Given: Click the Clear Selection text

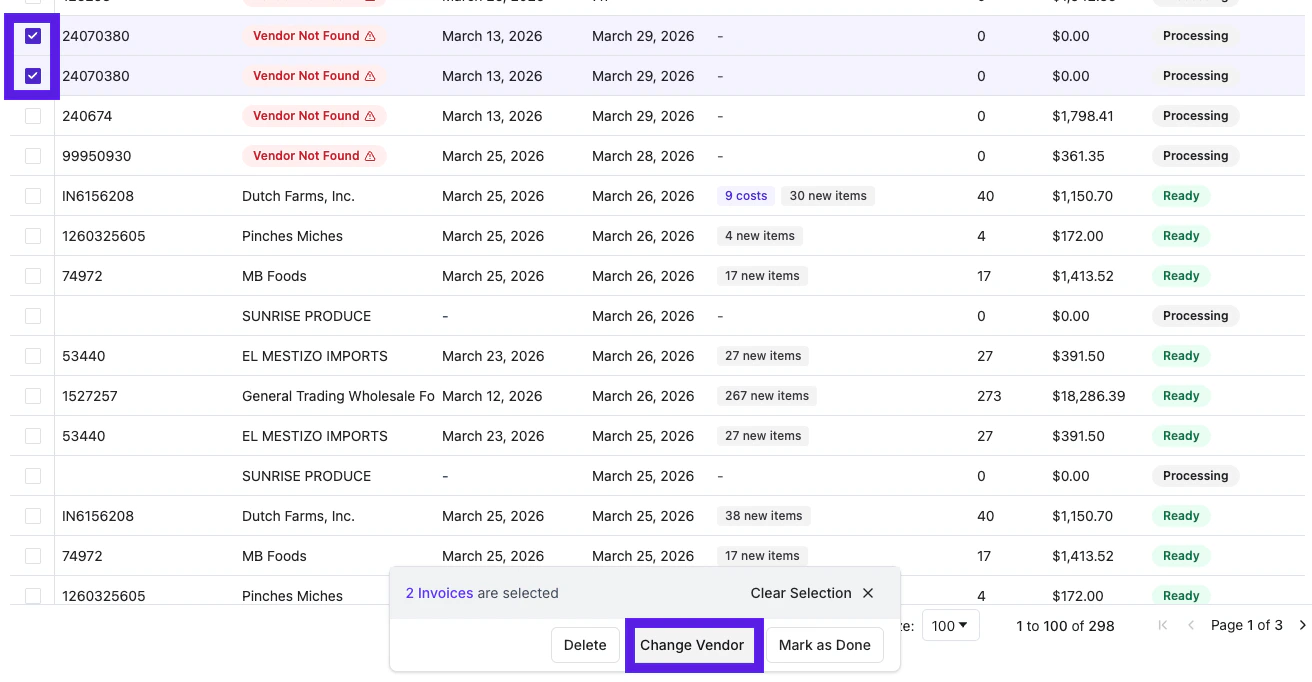Looking at the screenshot, I should (x=800, y=592).
